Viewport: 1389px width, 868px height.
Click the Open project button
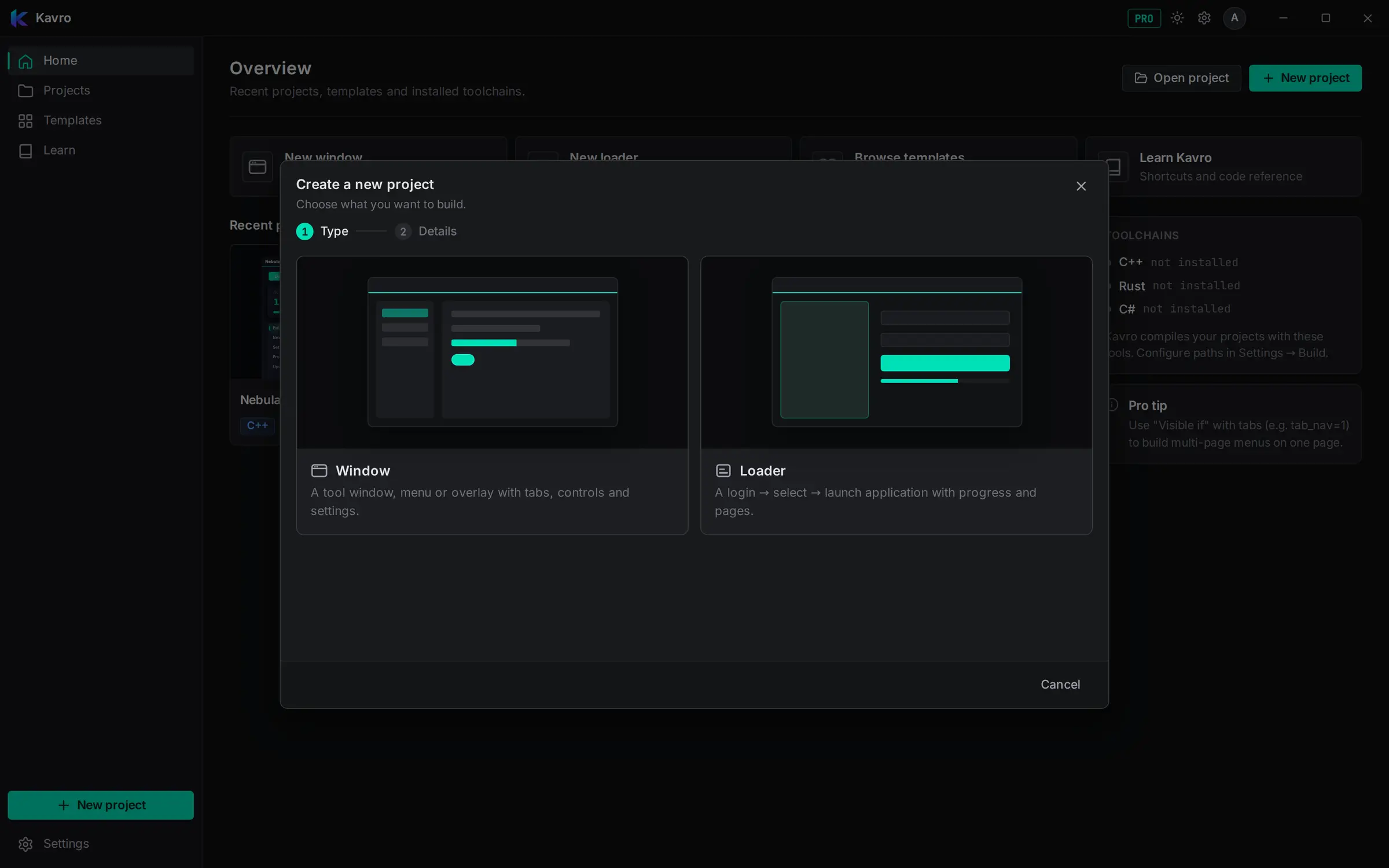1181,78
